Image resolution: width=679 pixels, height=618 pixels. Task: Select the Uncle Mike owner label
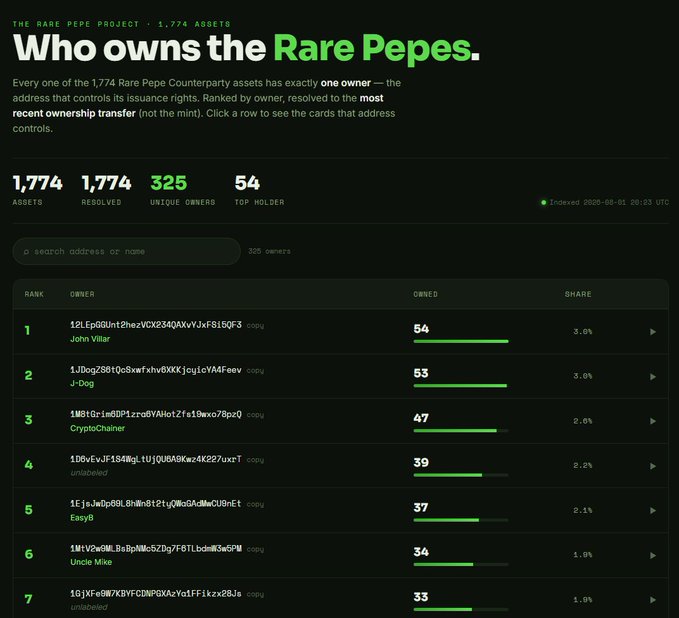point(91,562)
